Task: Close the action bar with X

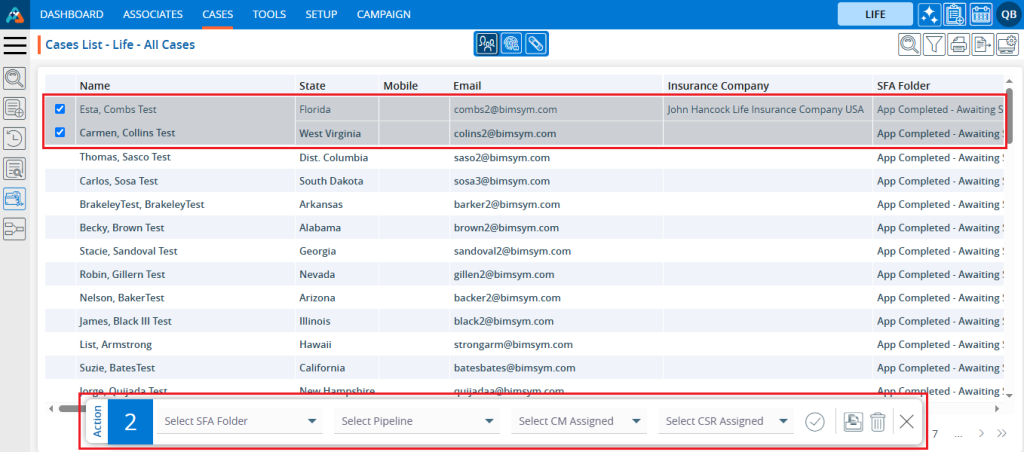Action: pos(907,421)
